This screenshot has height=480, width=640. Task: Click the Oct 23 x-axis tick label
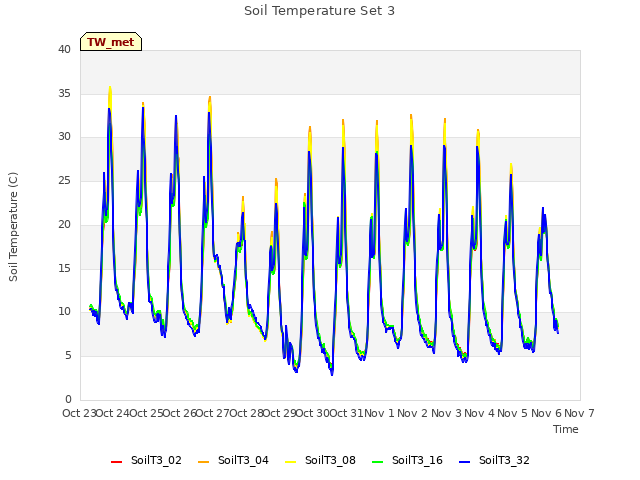[x=79, y=413]
